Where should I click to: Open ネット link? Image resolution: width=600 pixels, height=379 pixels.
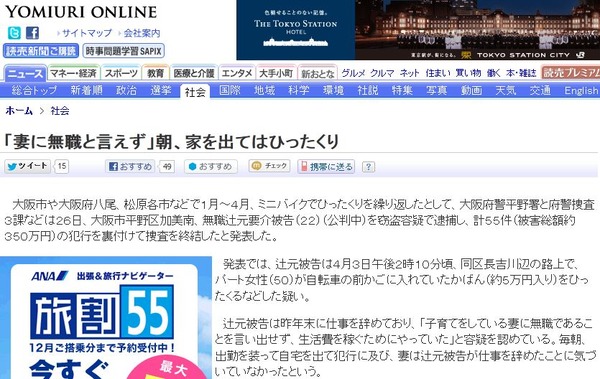[x=409, y=73]
